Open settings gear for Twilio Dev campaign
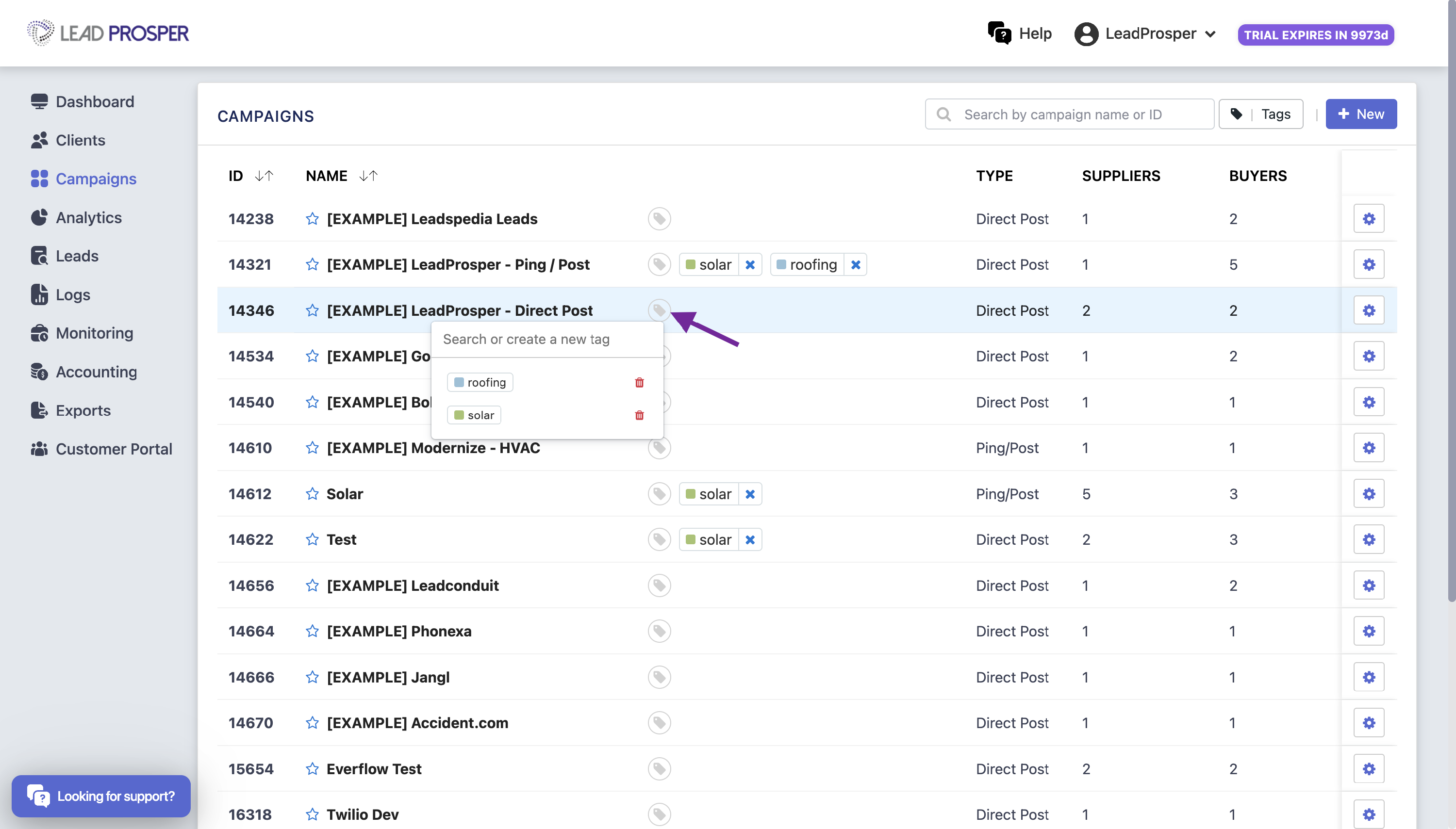 click(1368, 814)
